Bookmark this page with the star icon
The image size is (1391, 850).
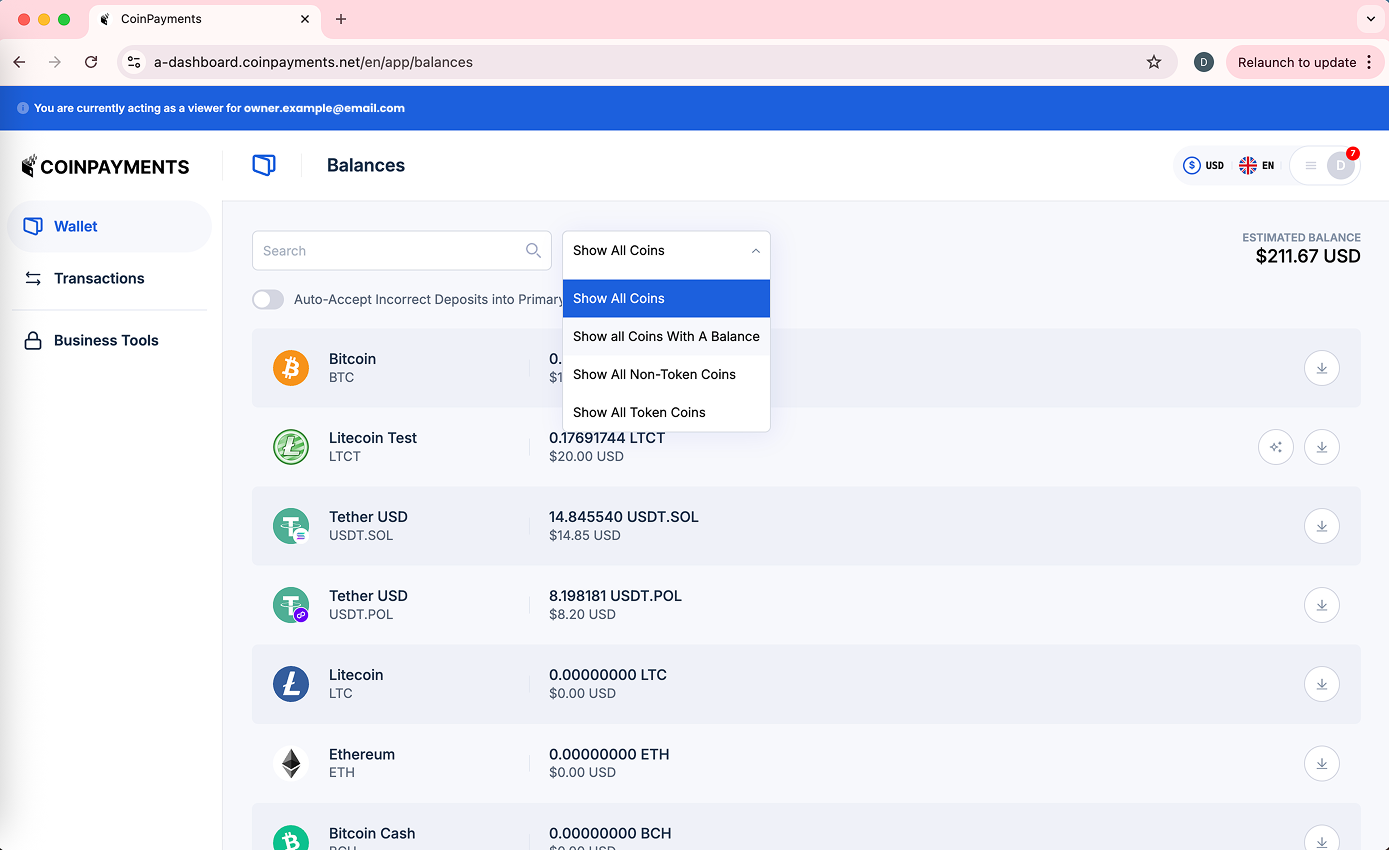pos(1153,62)
